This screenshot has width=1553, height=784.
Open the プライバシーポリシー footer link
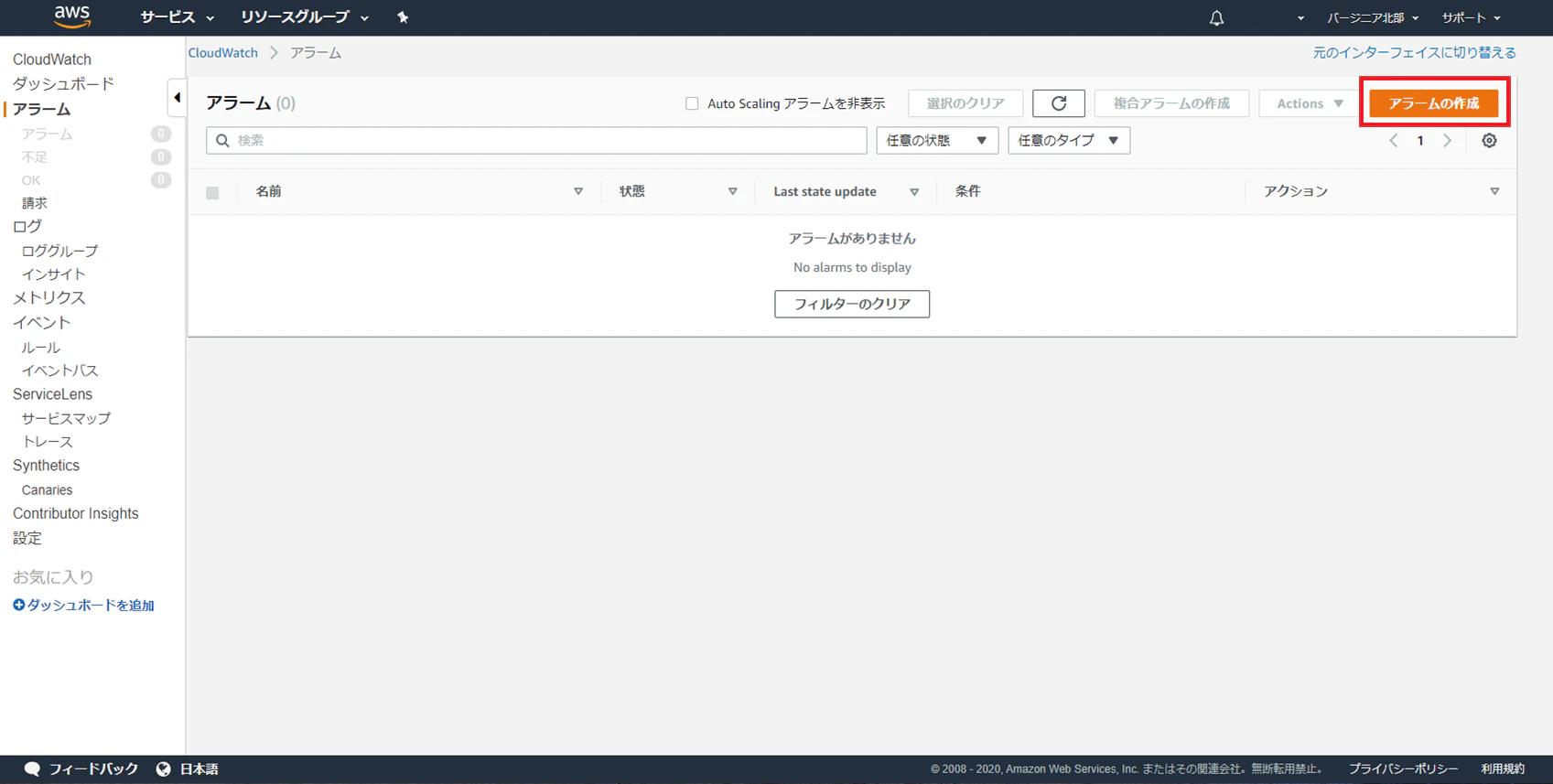[x=1403, y=769]
